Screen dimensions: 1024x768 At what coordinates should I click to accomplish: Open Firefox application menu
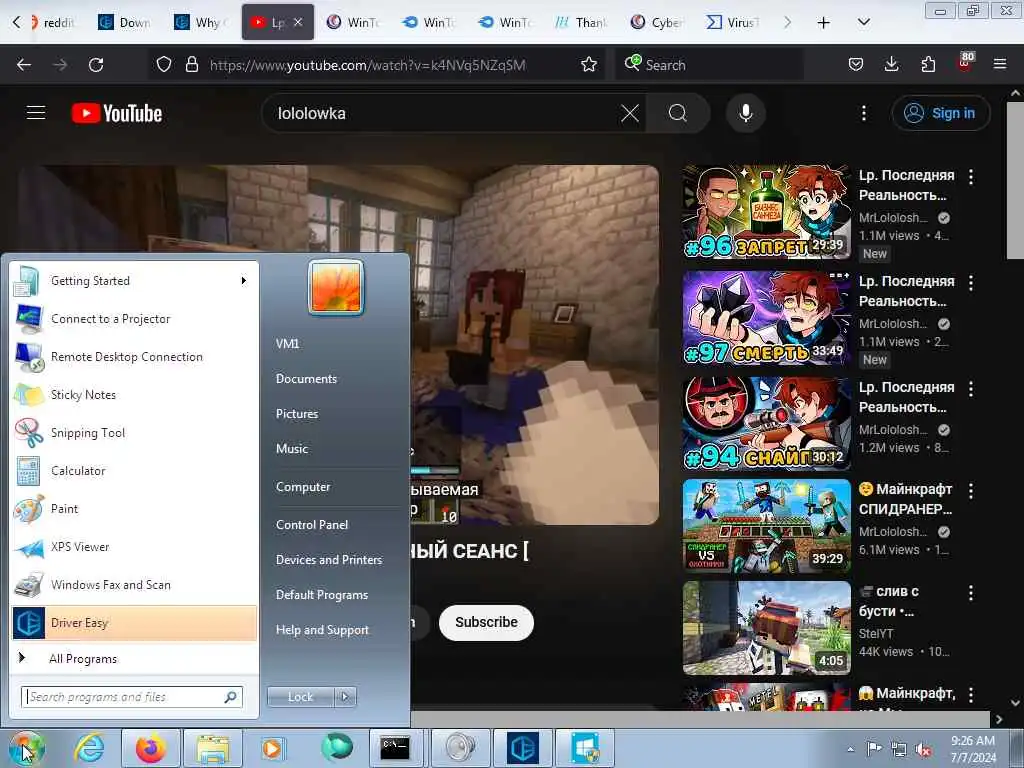pos(1000,64)
